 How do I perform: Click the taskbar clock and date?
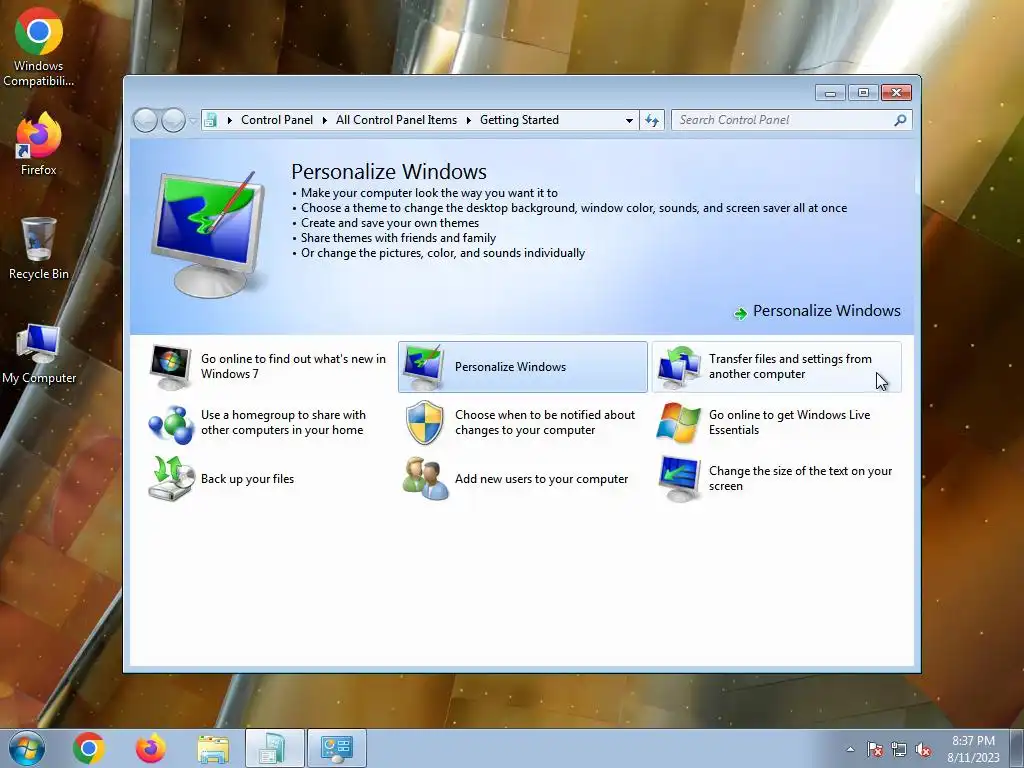pyautogui.click(x=973, y=749)
